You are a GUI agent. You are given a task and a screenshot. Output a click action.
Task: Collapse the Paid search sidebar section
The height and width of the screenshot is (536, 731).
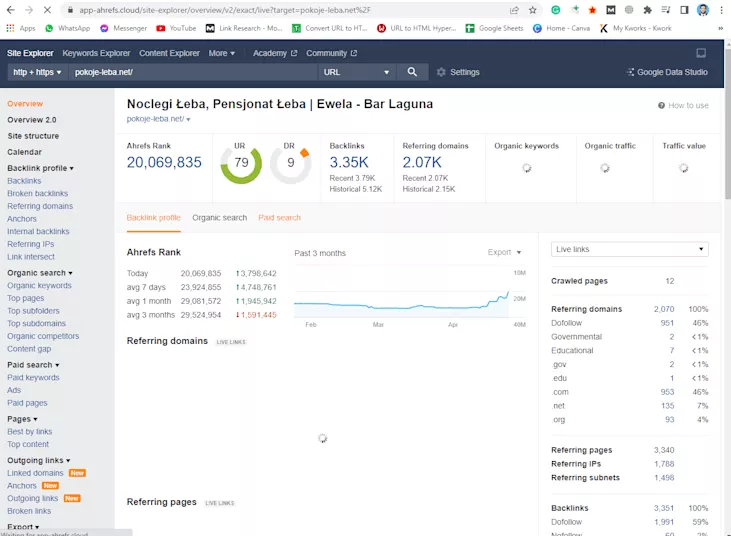33,364
